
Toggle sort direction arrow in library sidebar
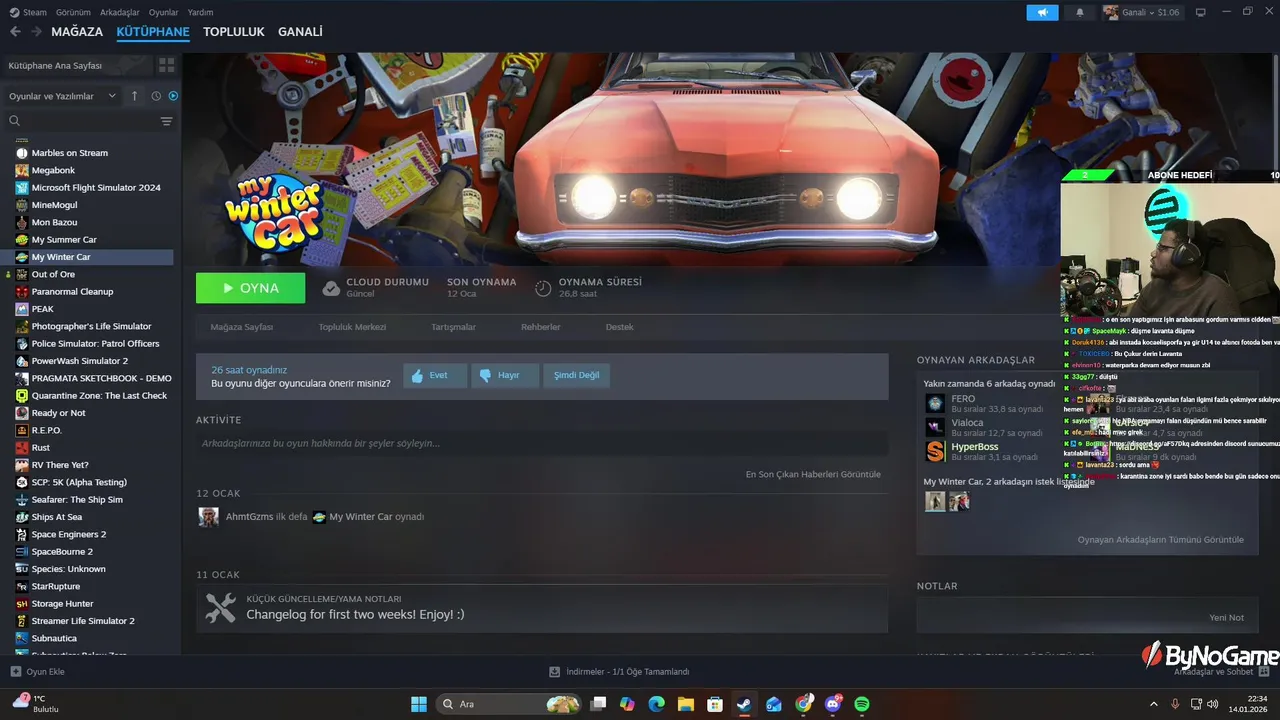coord(136,96)
